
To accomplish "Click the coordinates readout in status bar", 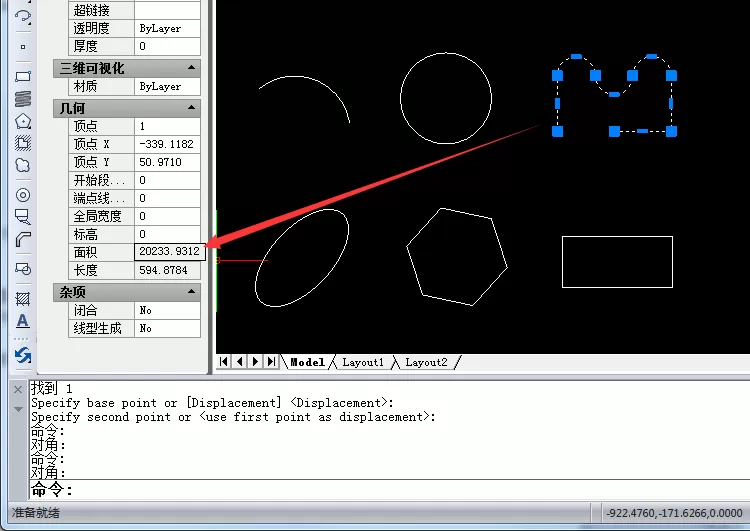I will 674,513.
